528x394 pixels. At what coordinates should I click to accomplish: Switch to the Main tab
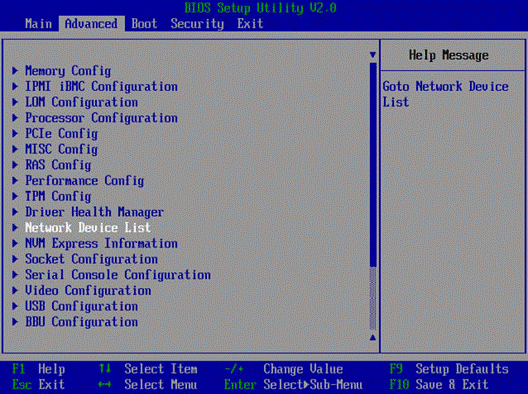point(38,24)
